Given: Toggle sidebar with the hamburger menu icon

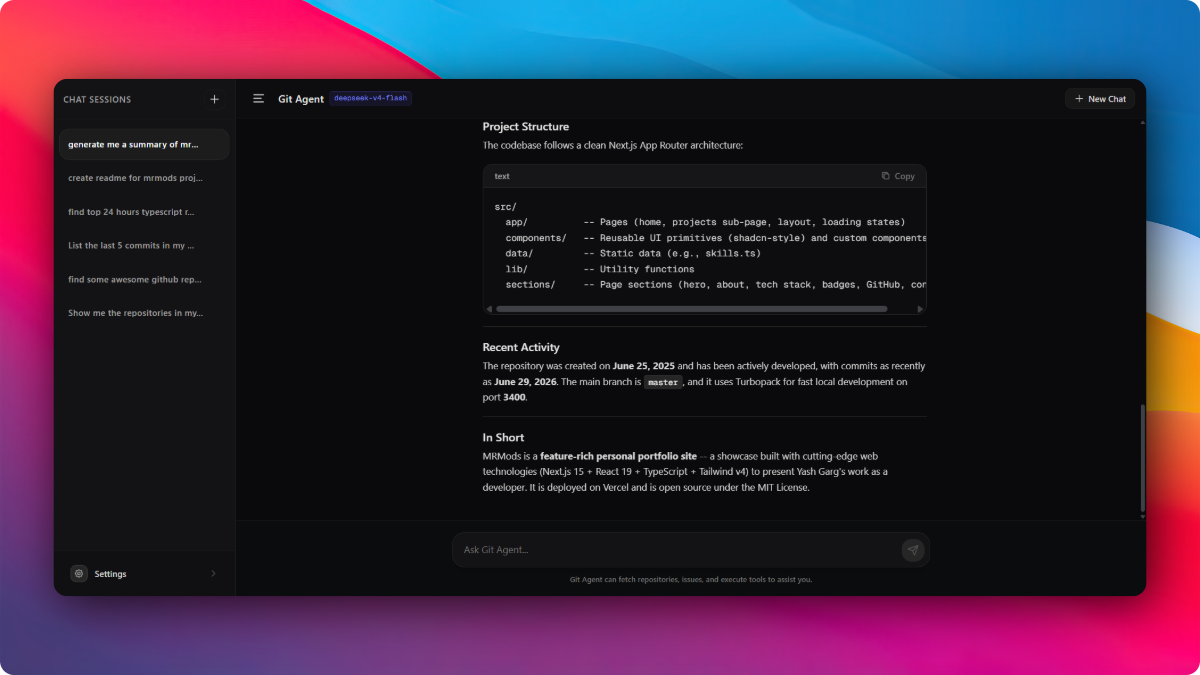Looking at the screenshot, I should [259, 99].
